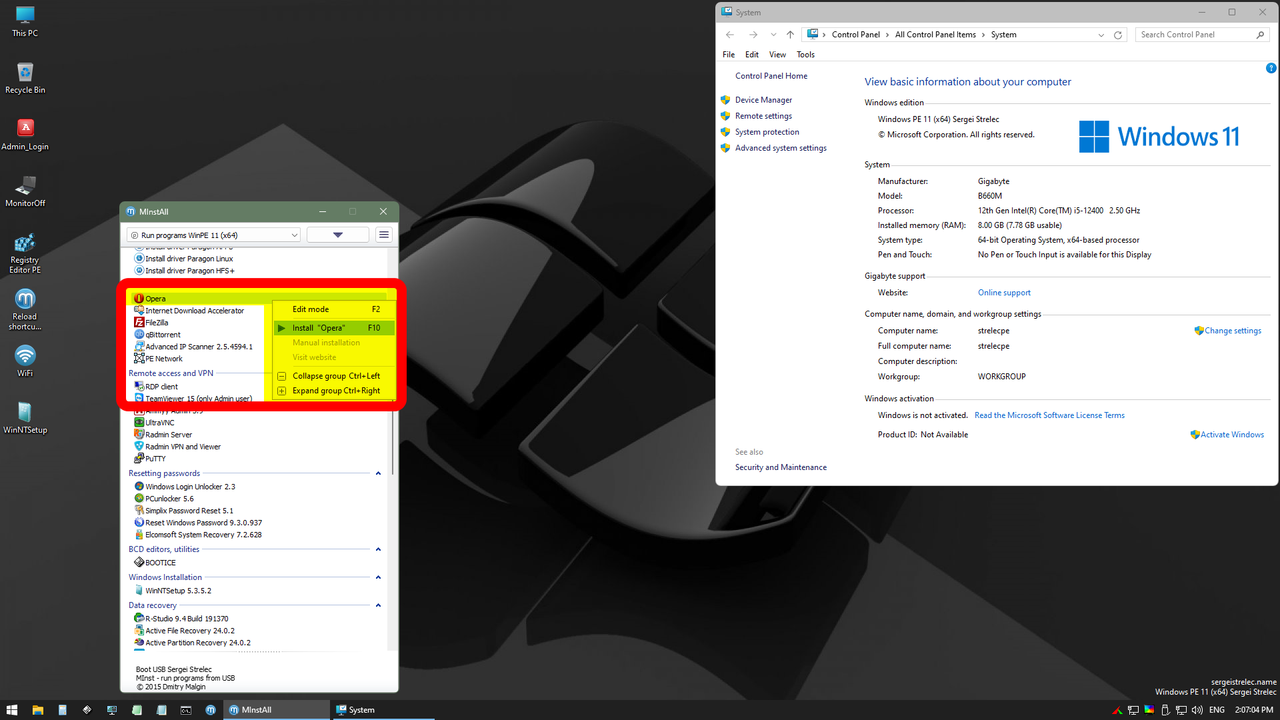Select UltraVNC in the program list
This screenshot has height=720, width=1280.
pyautogui.click(x=137, y=422)
